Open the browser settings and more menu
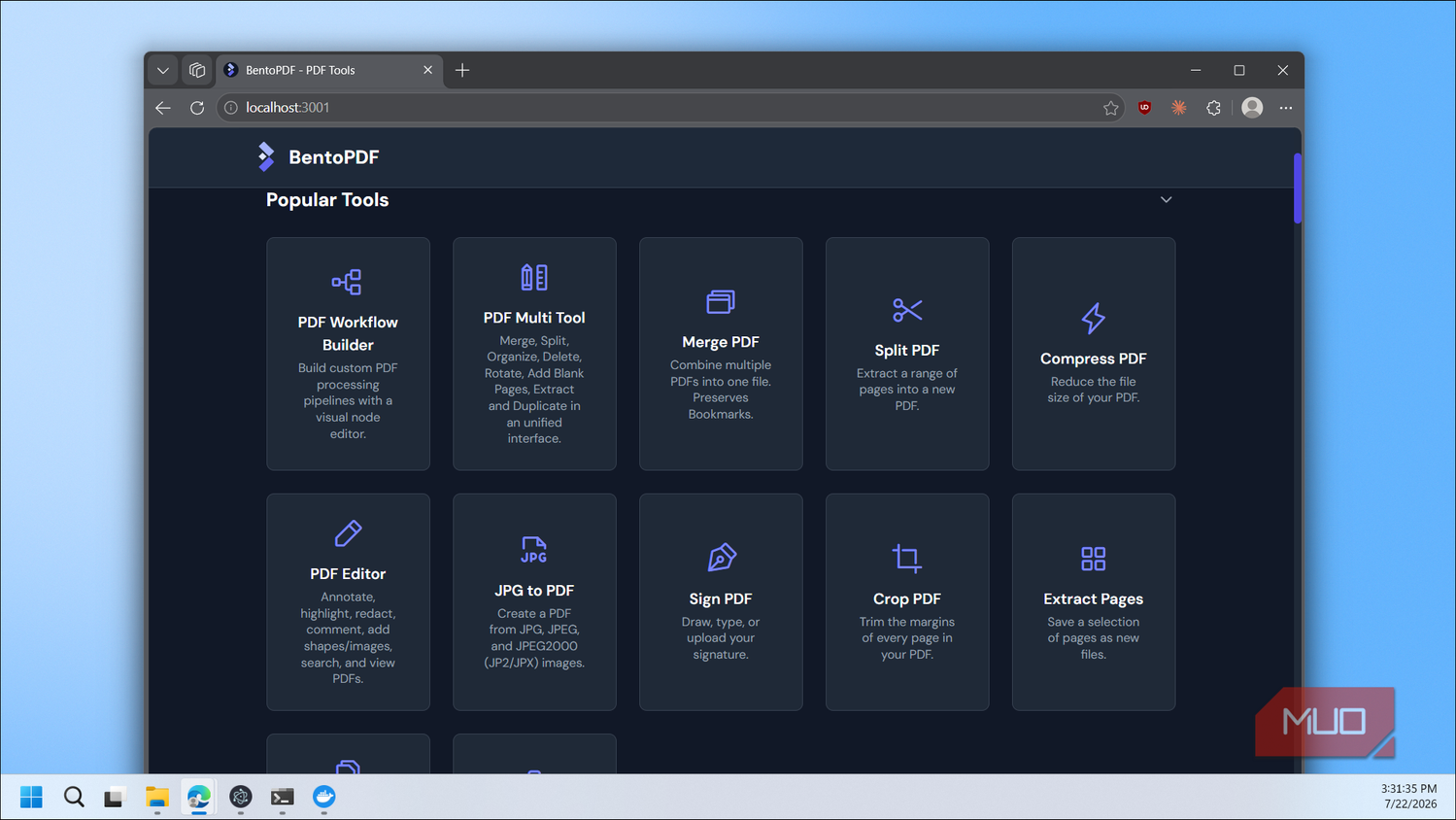This screenshot has height=820, width=1456. tap(1286, 108)
